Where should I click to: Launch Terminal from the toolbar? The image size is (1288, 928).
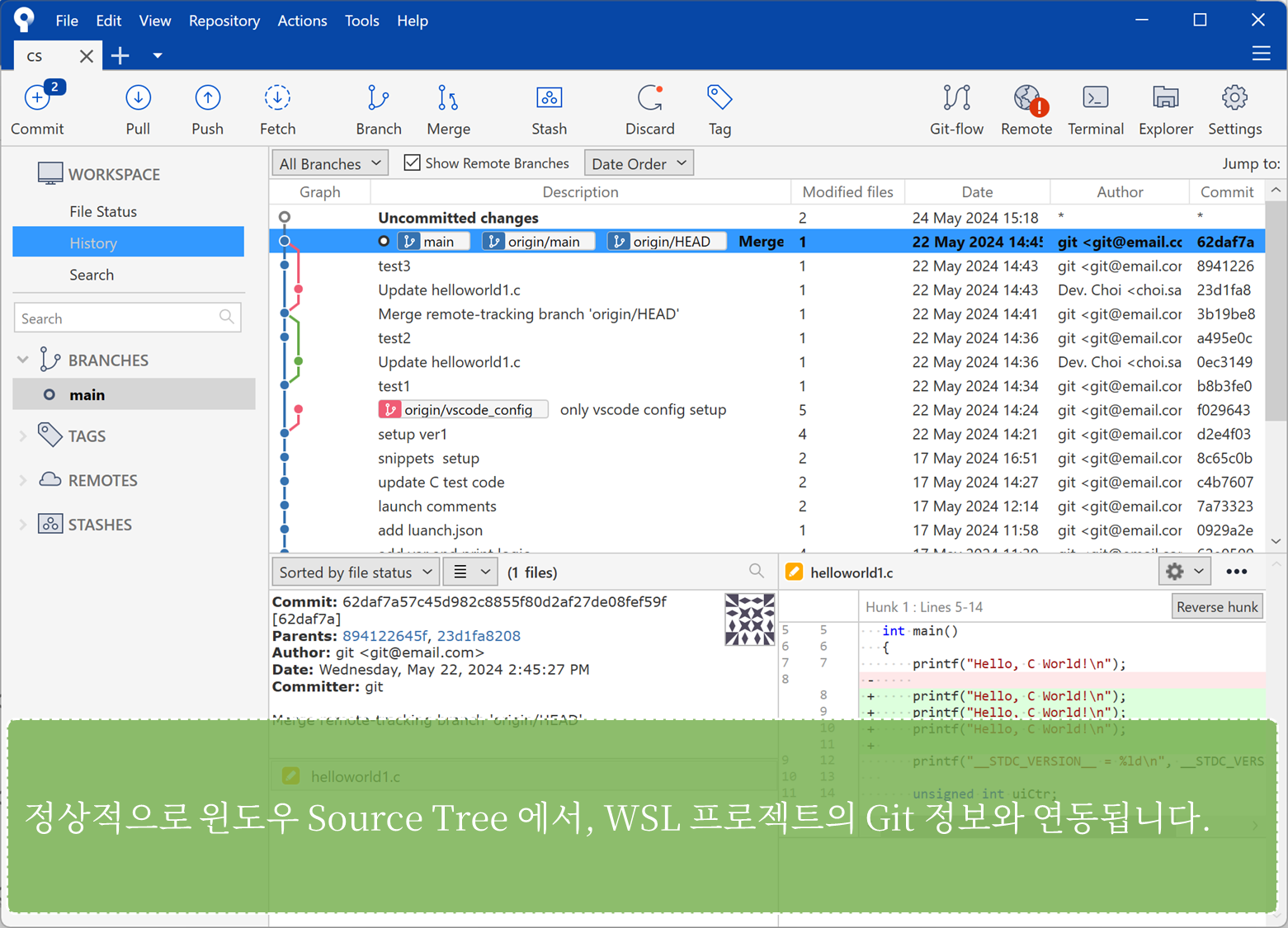click(1096, 109)
